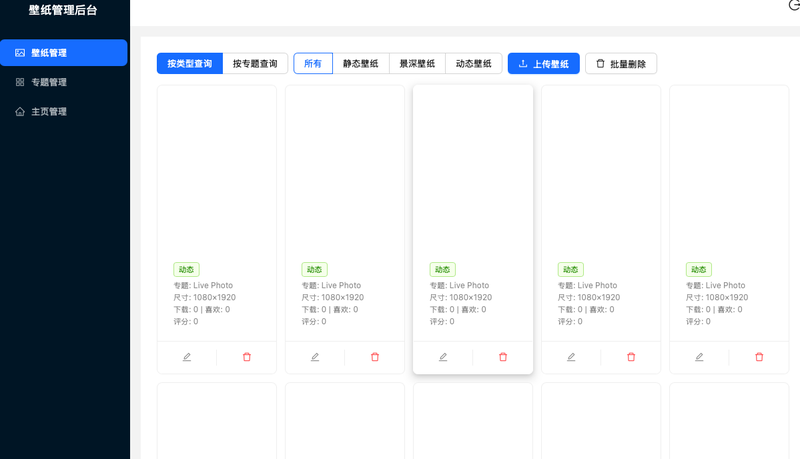The height and width of the screenshot is (459, 800).
Task: Edit the second wallpaper card via pencil icon
Action: 315,357
